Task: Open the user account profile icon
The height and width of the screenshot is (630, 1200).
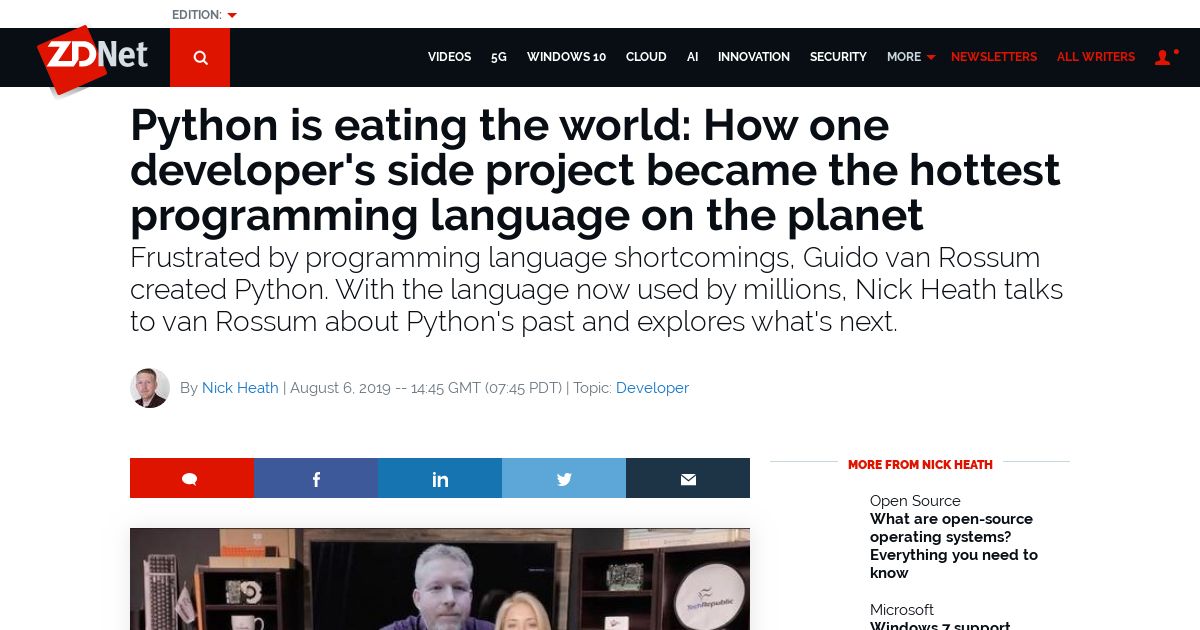Action: (1162, 58)
